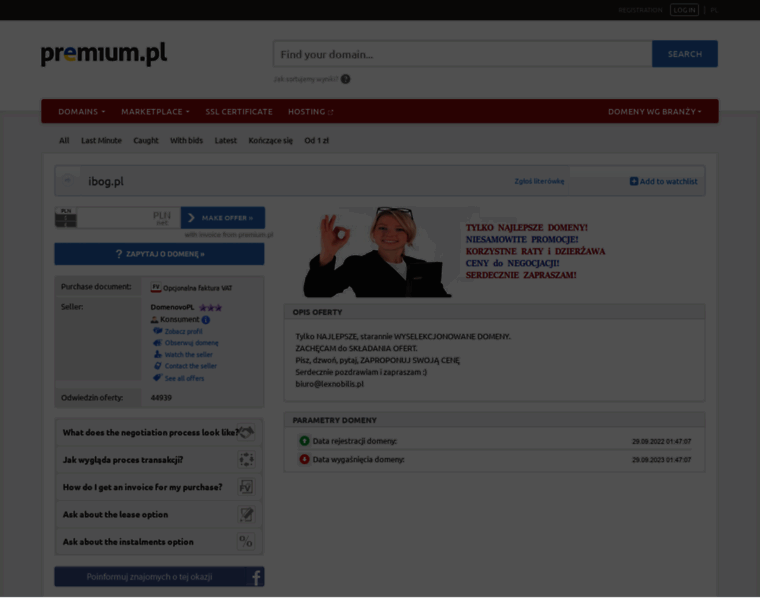
Task: Click the premium.pl logo
Action: (x=104, y=53)
